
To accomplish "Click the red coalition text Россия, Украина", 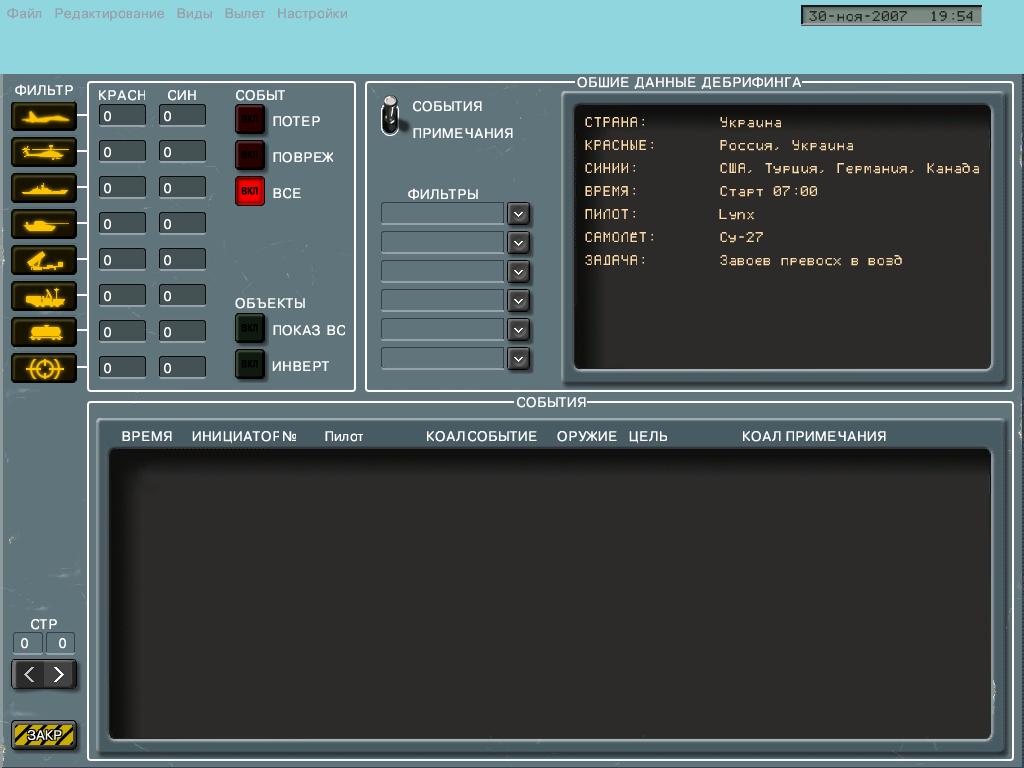I will coord(786,145).
